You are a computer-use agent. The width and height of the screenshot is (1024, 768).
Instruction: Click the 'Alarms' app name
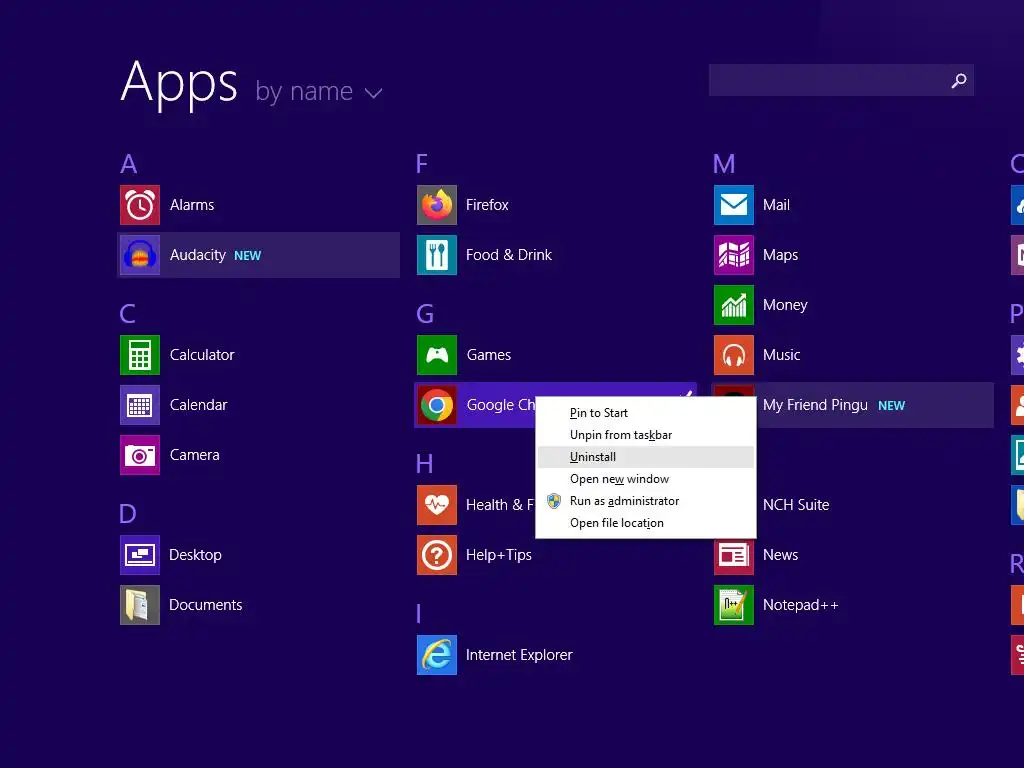tap(192, 205)
